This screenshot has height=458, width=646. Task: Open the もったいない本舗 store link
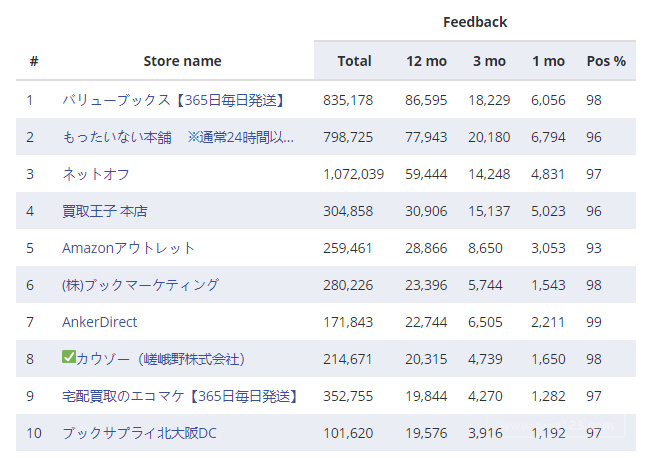[178, 137]
